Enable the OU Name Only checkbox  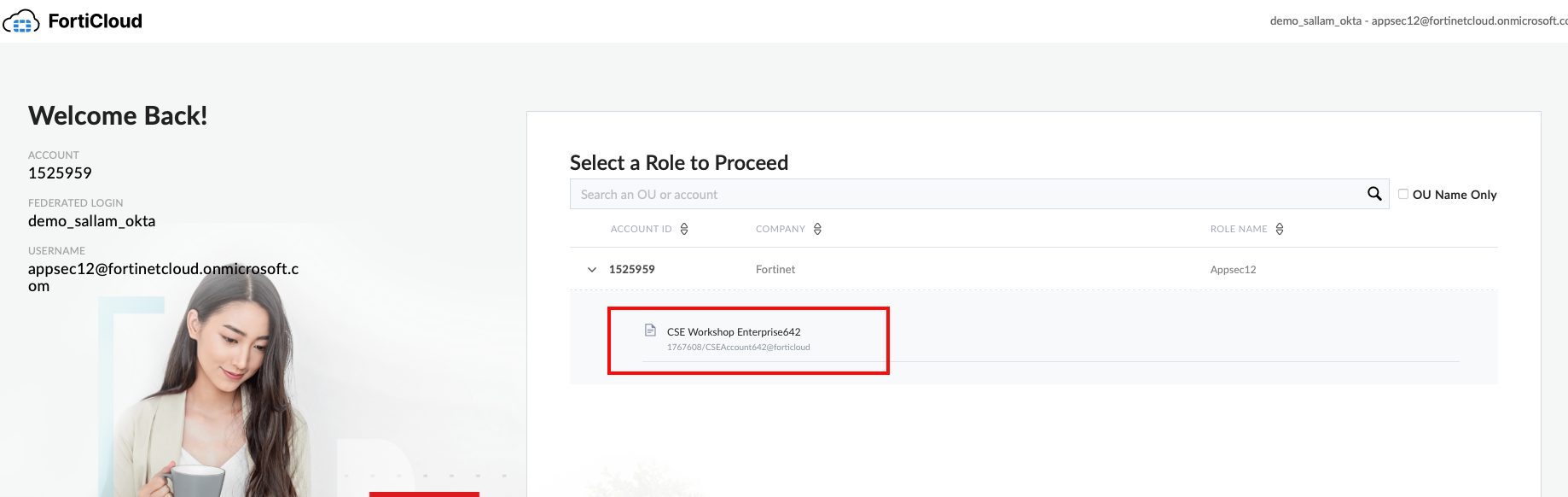point(1403,194)
